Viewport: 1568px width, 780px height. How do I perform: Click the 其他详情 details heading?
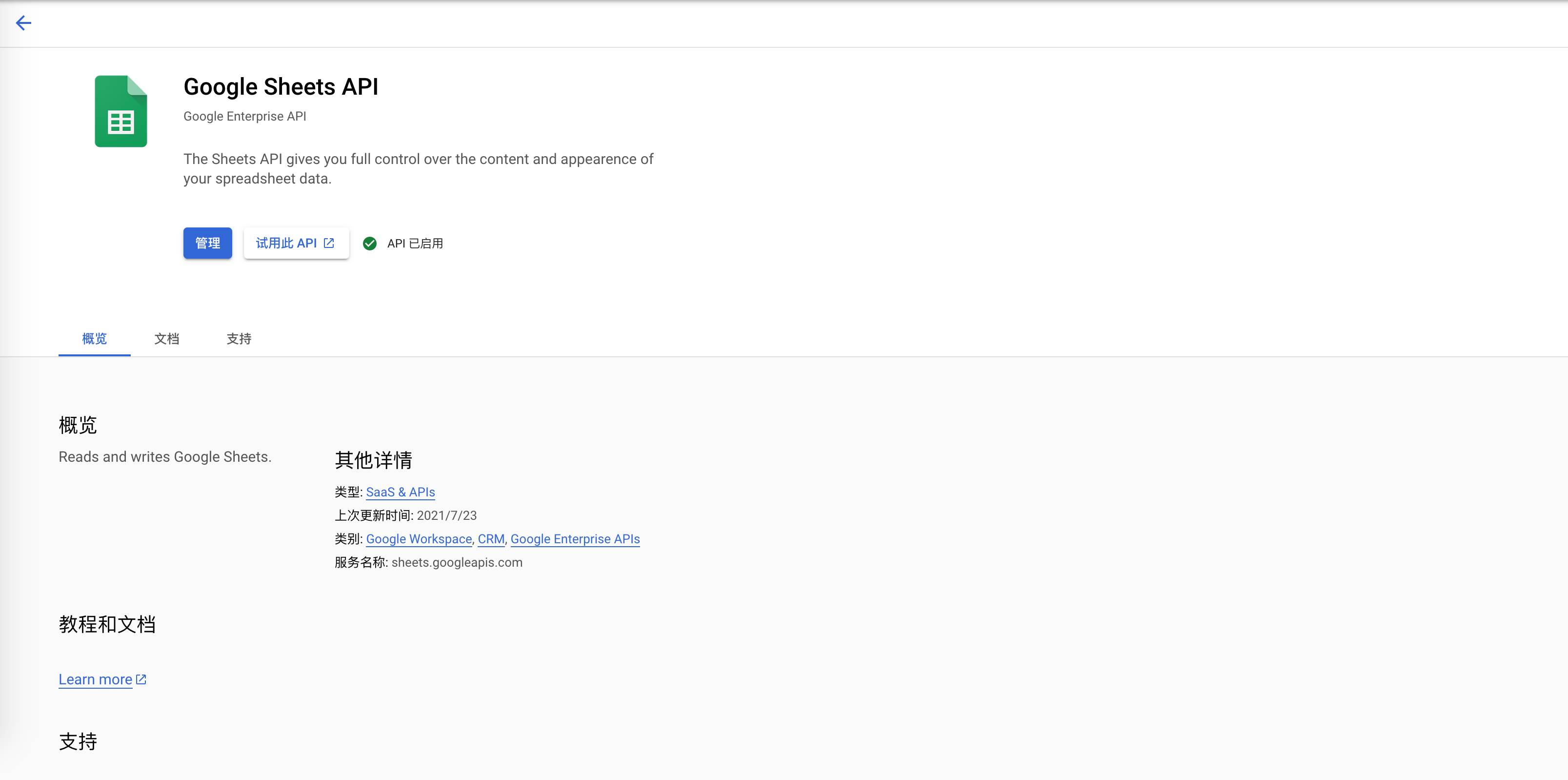(x=373, y=461)
